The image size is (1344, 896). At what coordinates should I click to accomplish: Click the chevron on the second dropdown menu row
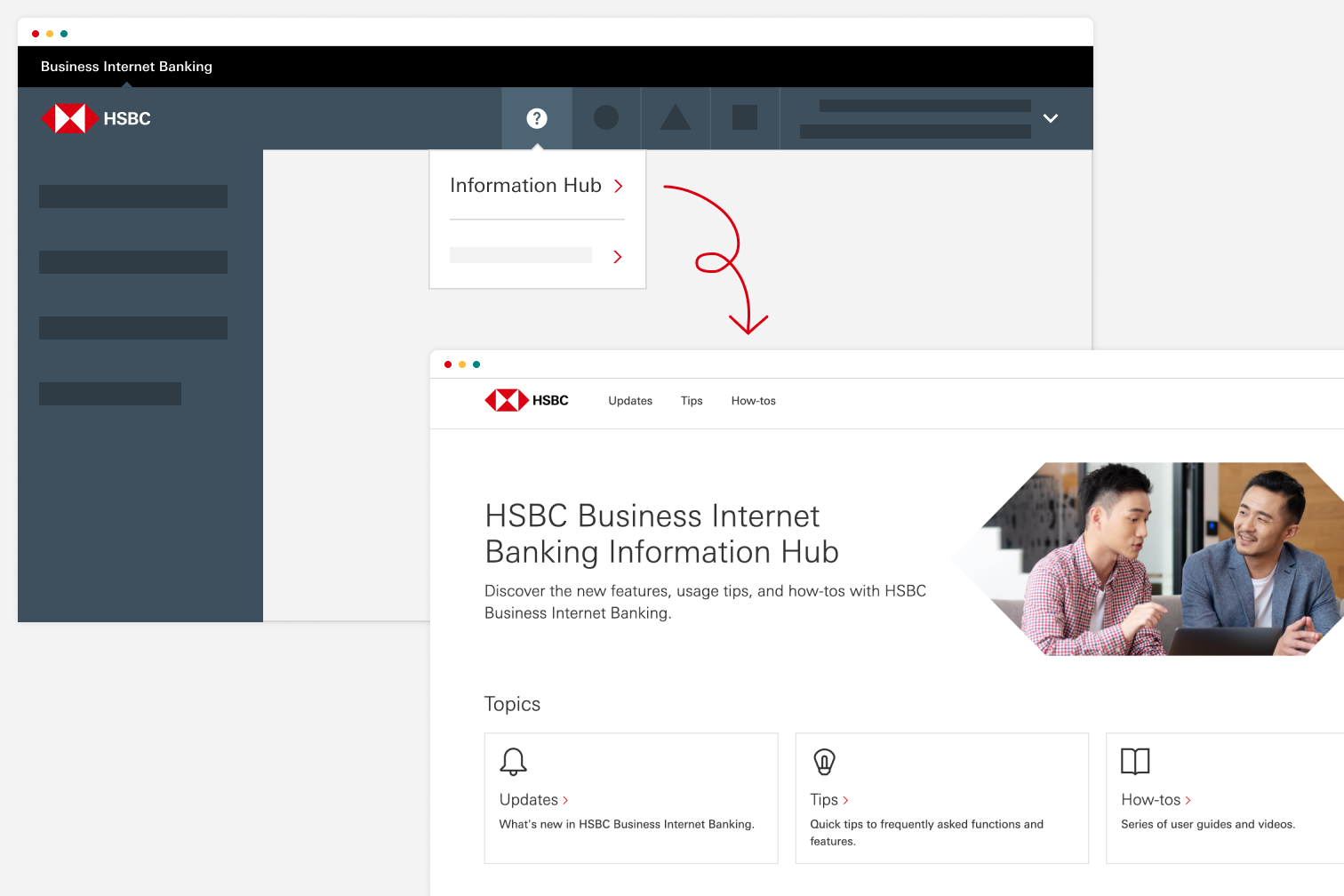(617, 257)
